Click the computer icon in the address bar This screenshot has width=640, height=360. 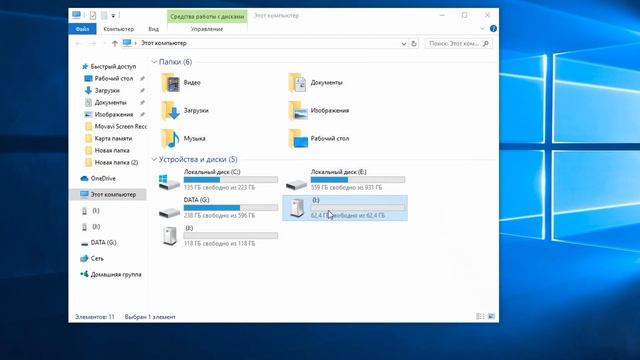coord(127,43)
